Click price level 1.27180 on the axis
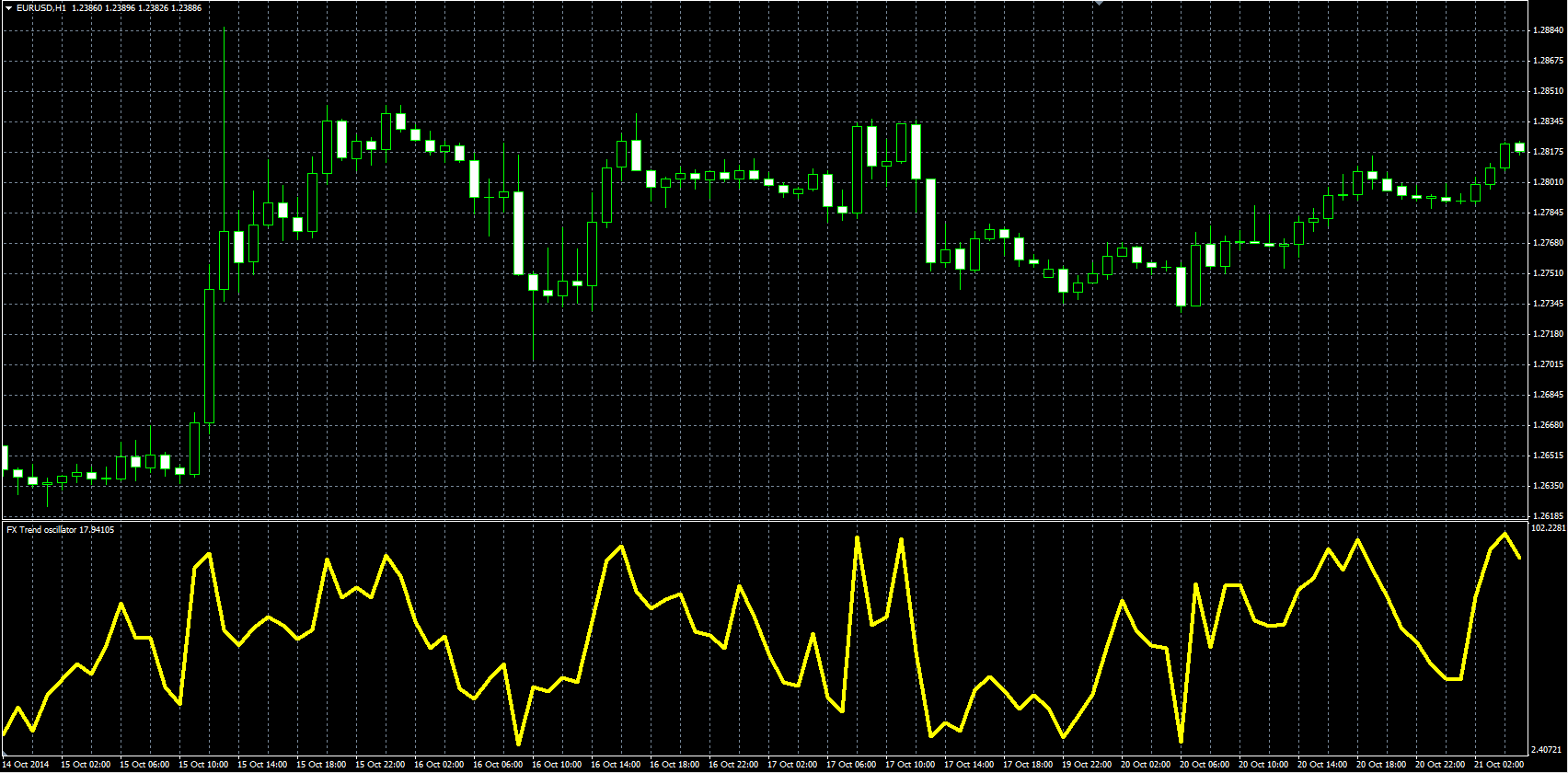The image size is (1568, 773). 1549,334
